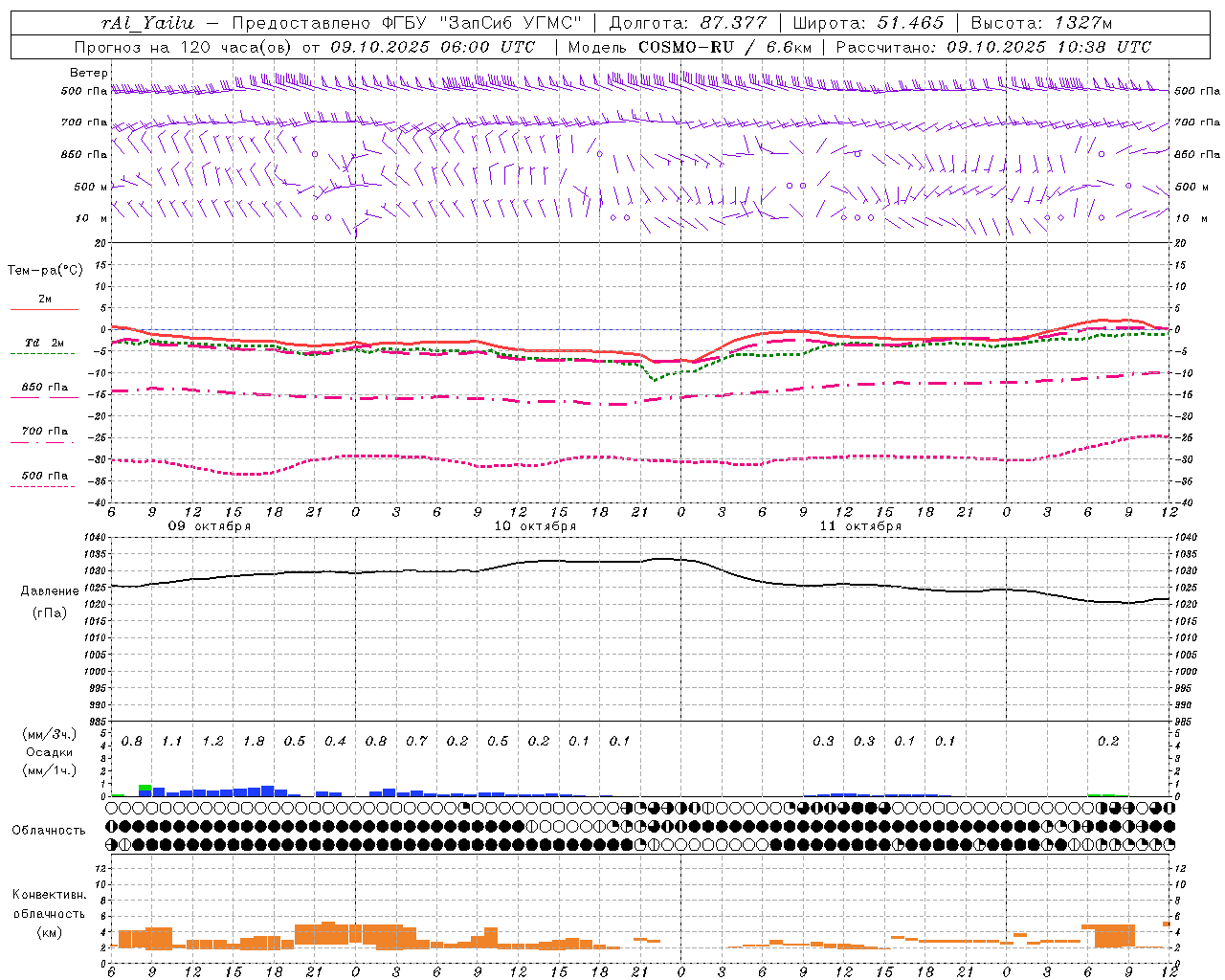Click the 500 гПа temperature legend entry
The image size is (1225, 980).
[x=44, y=476]
